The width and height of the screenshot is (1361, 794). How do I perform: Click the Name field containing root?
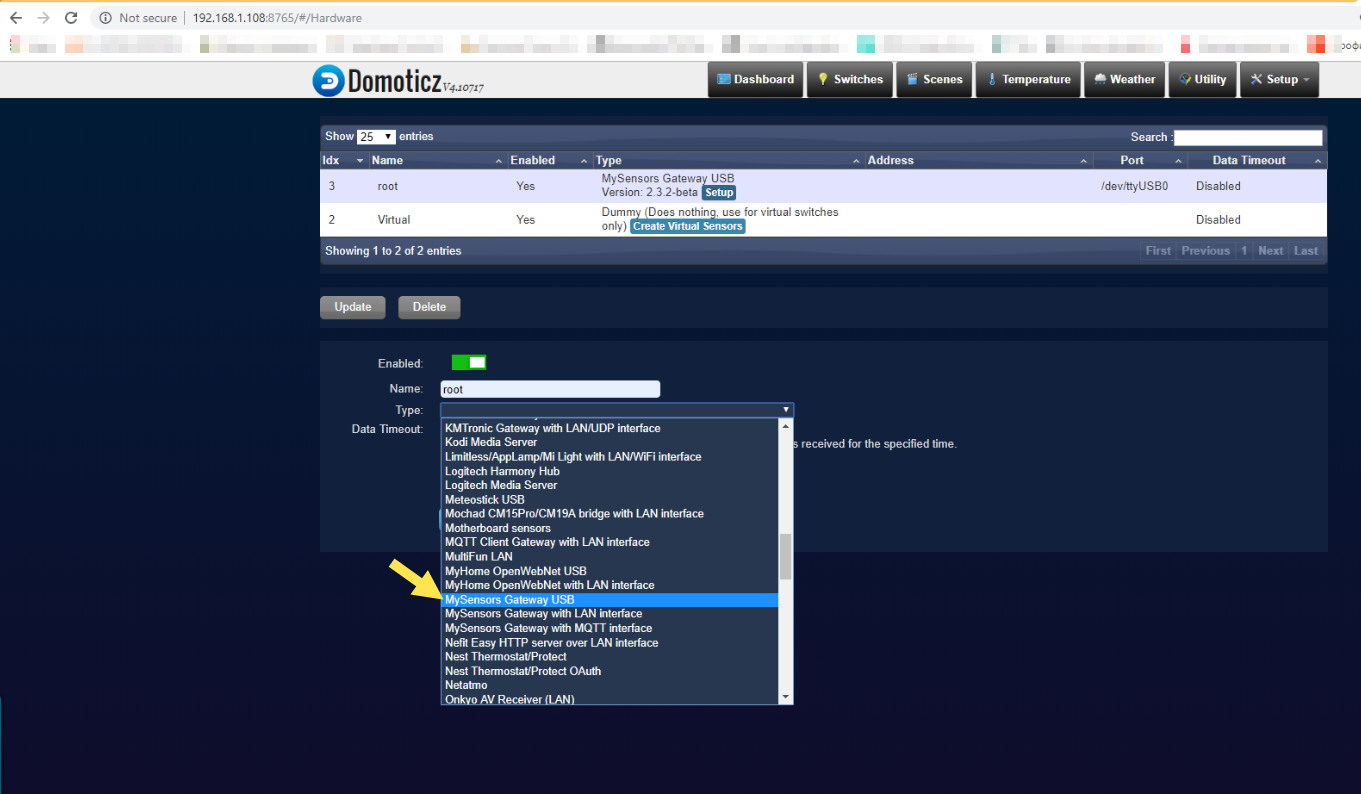click(x=550, y=389)
